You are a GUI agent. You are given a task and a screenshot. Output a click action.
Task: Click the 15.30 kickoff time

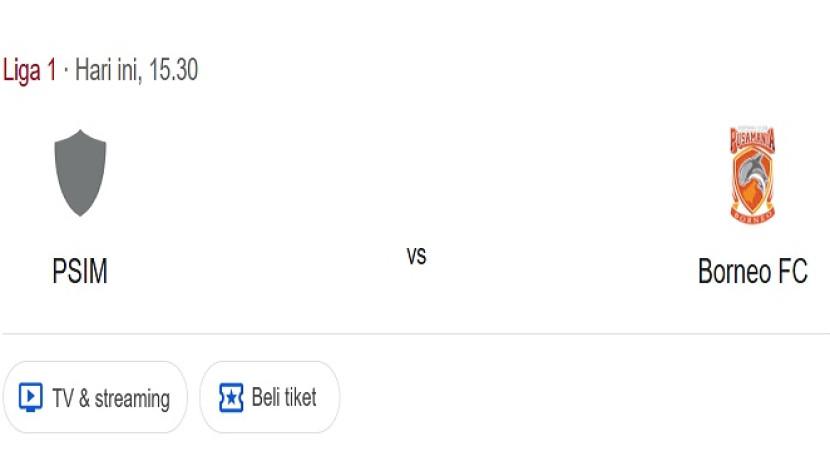pyautogui.click(x=173, y=72)
